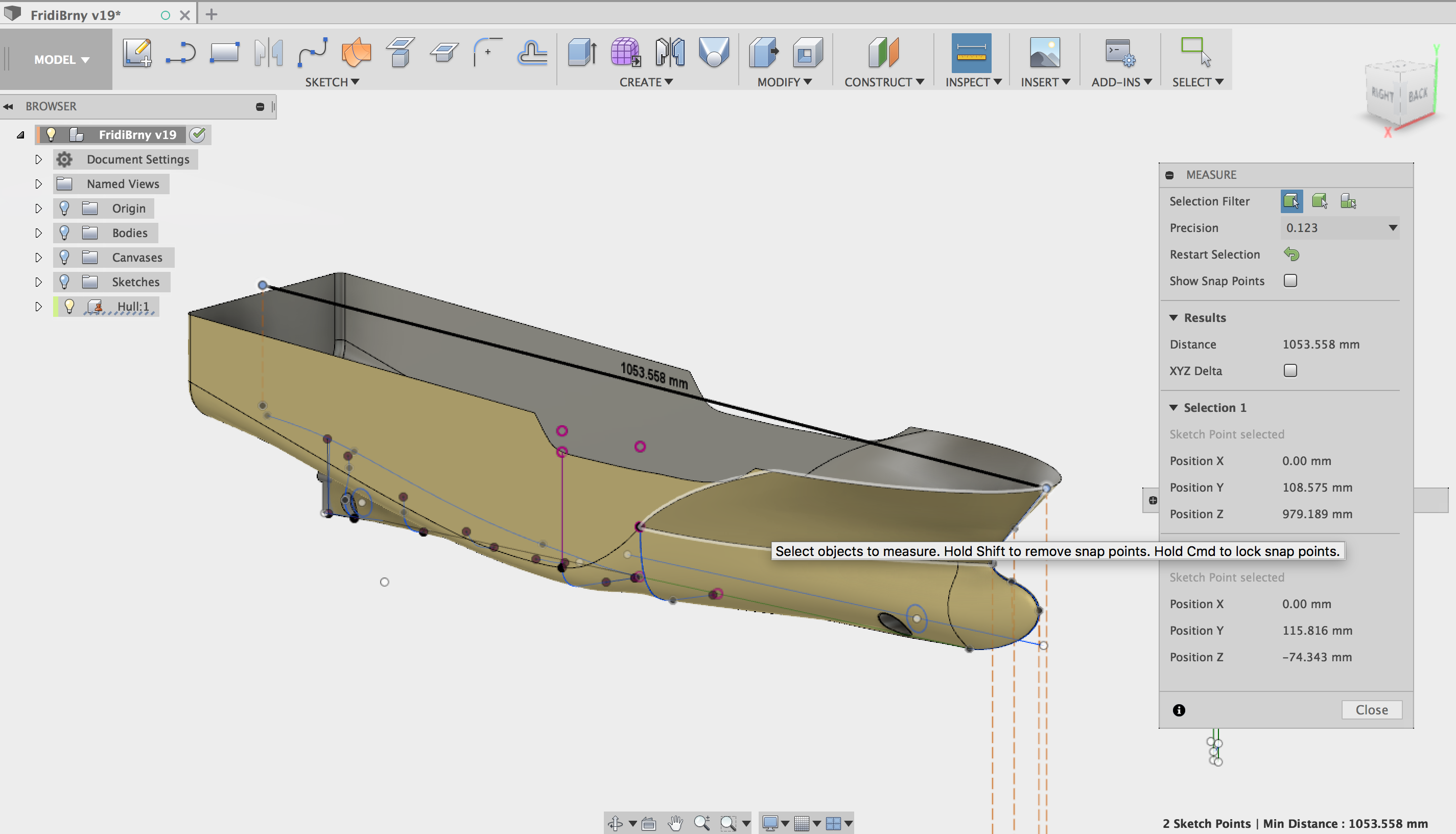Click the Restart Selection green arrow

(1291, 254)
